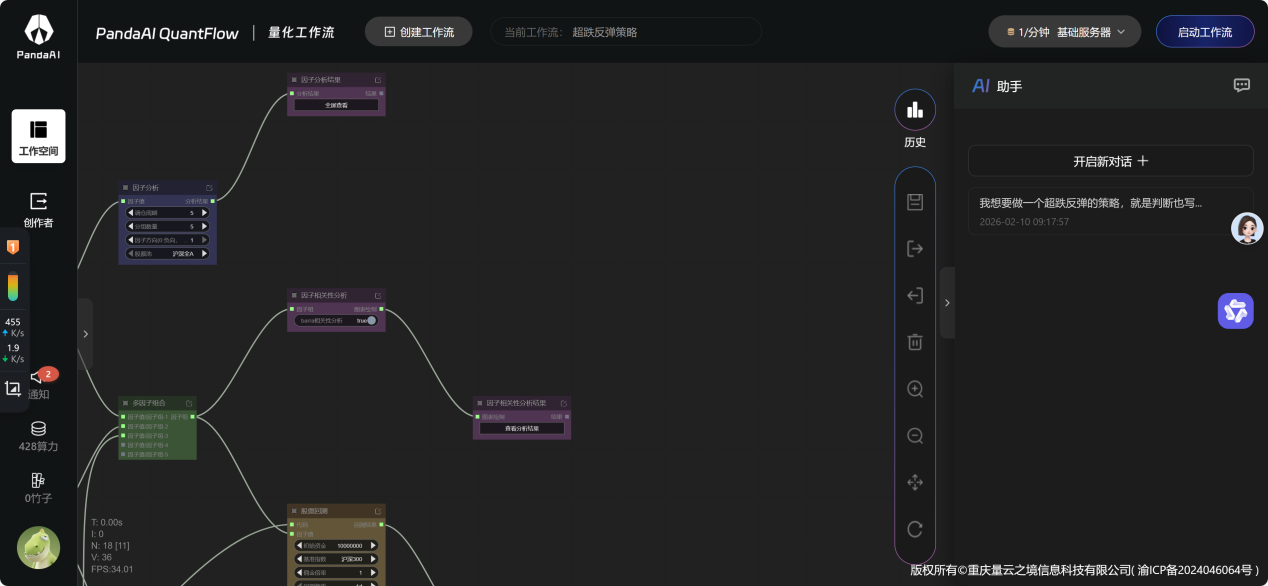Image resolution: width=1268 pixels, height=586 pixels.
Task: Click the purple floating assistant icon
Action: 1236,311
